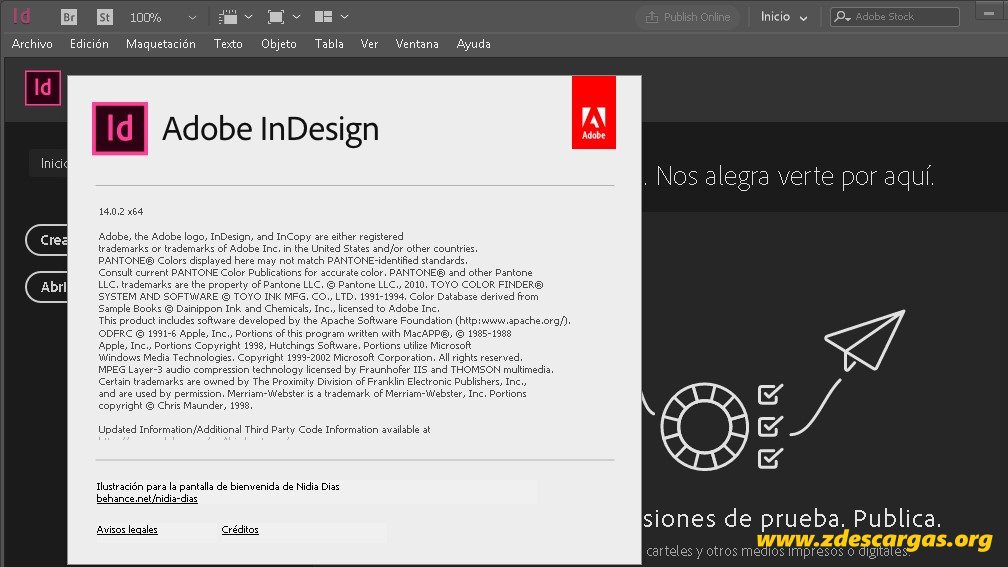The image size is (1008, 567).
Task: Click the View Options icon in the top bar
Action: [x=228, y=17]
